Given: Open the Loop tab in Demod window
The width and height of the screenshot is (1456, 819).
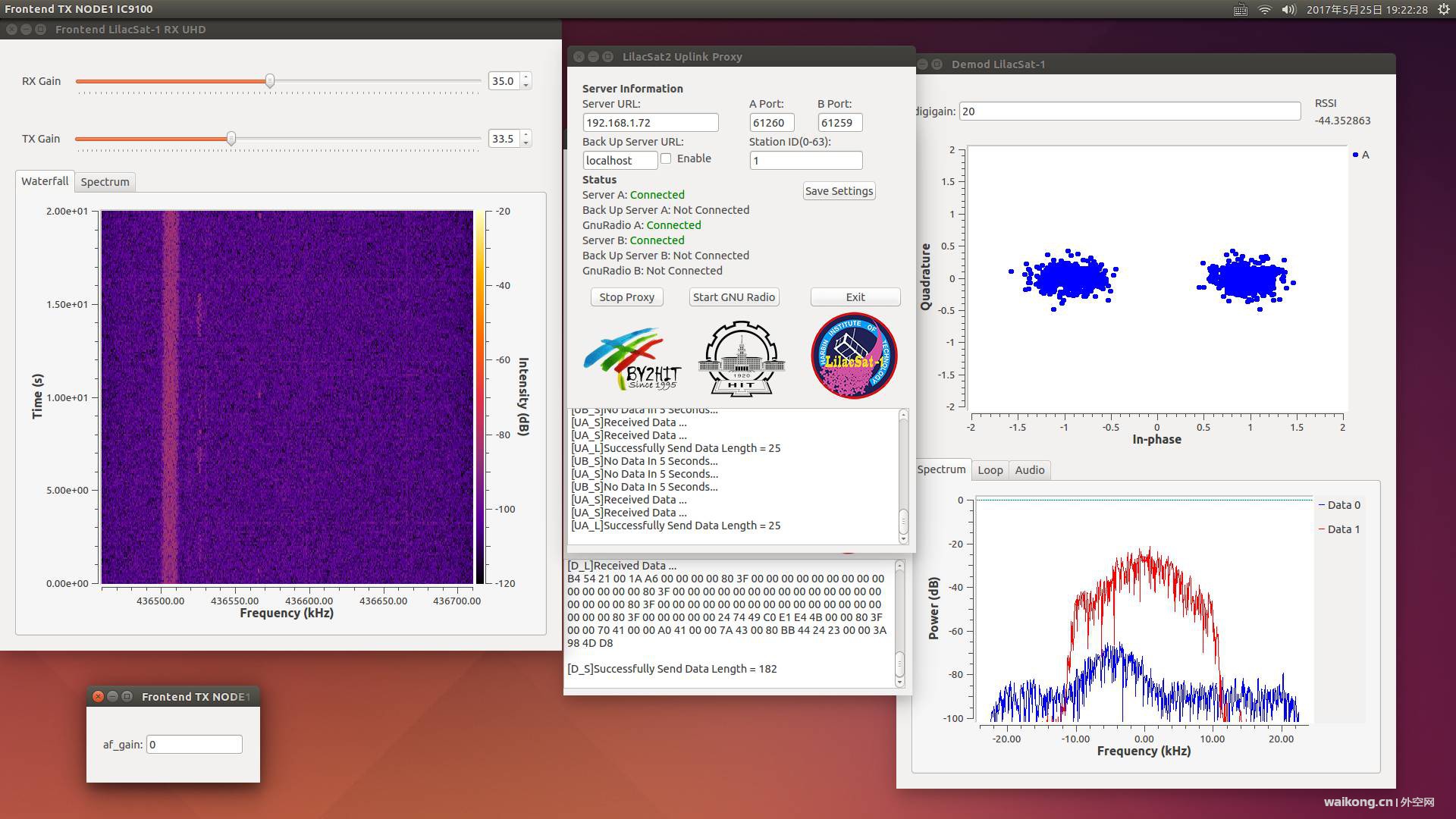Looking at the screenshot, I should (990, 470).
